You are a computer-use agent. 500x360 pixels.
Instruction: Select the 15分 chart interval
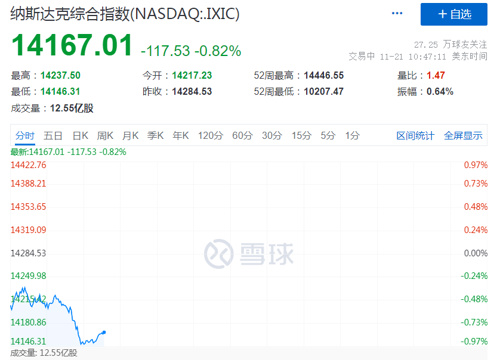301,136
